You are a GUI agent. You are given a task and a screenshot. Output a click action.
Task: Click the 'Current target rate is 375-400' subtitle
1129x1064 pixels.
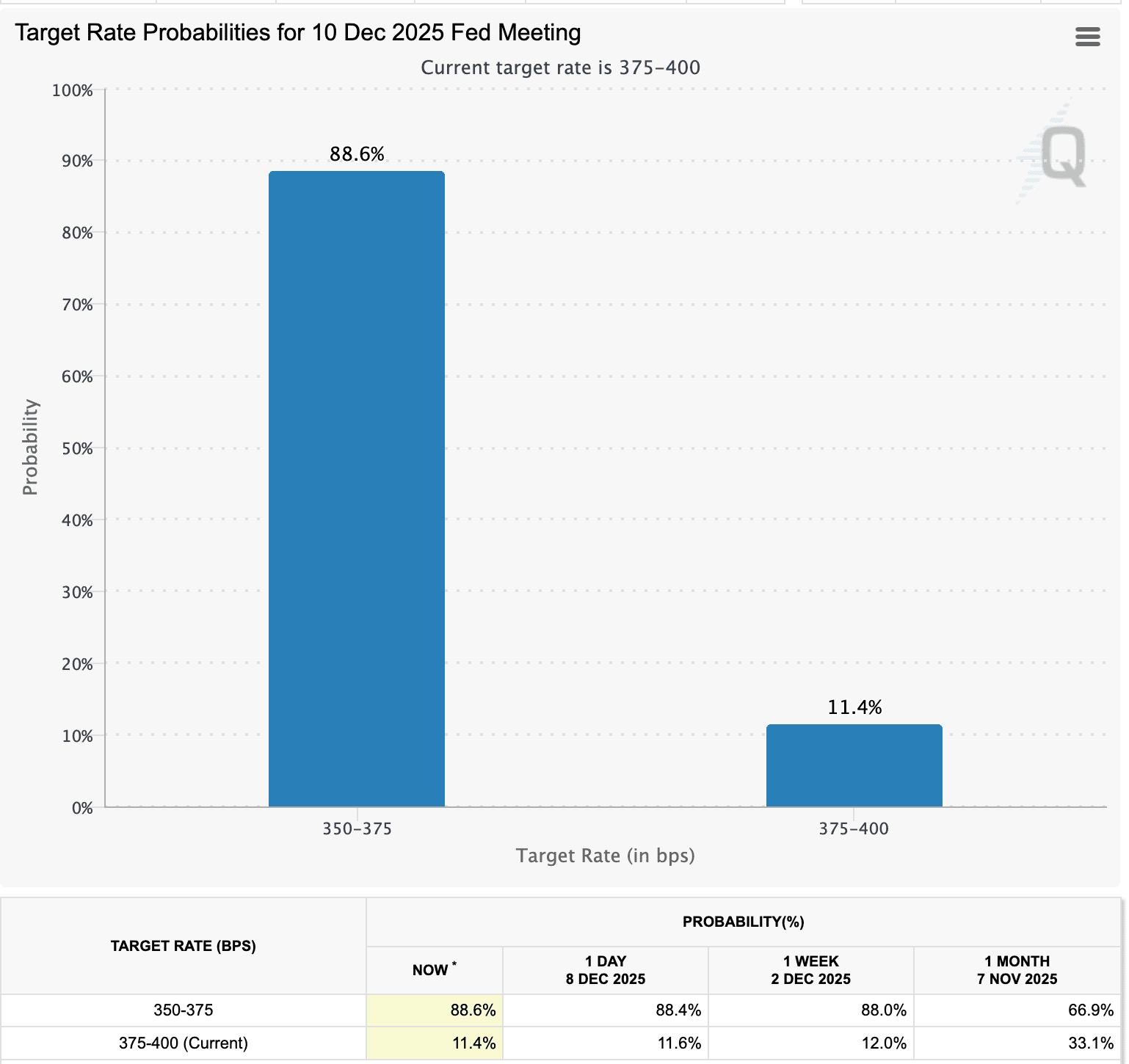[560, 68]
